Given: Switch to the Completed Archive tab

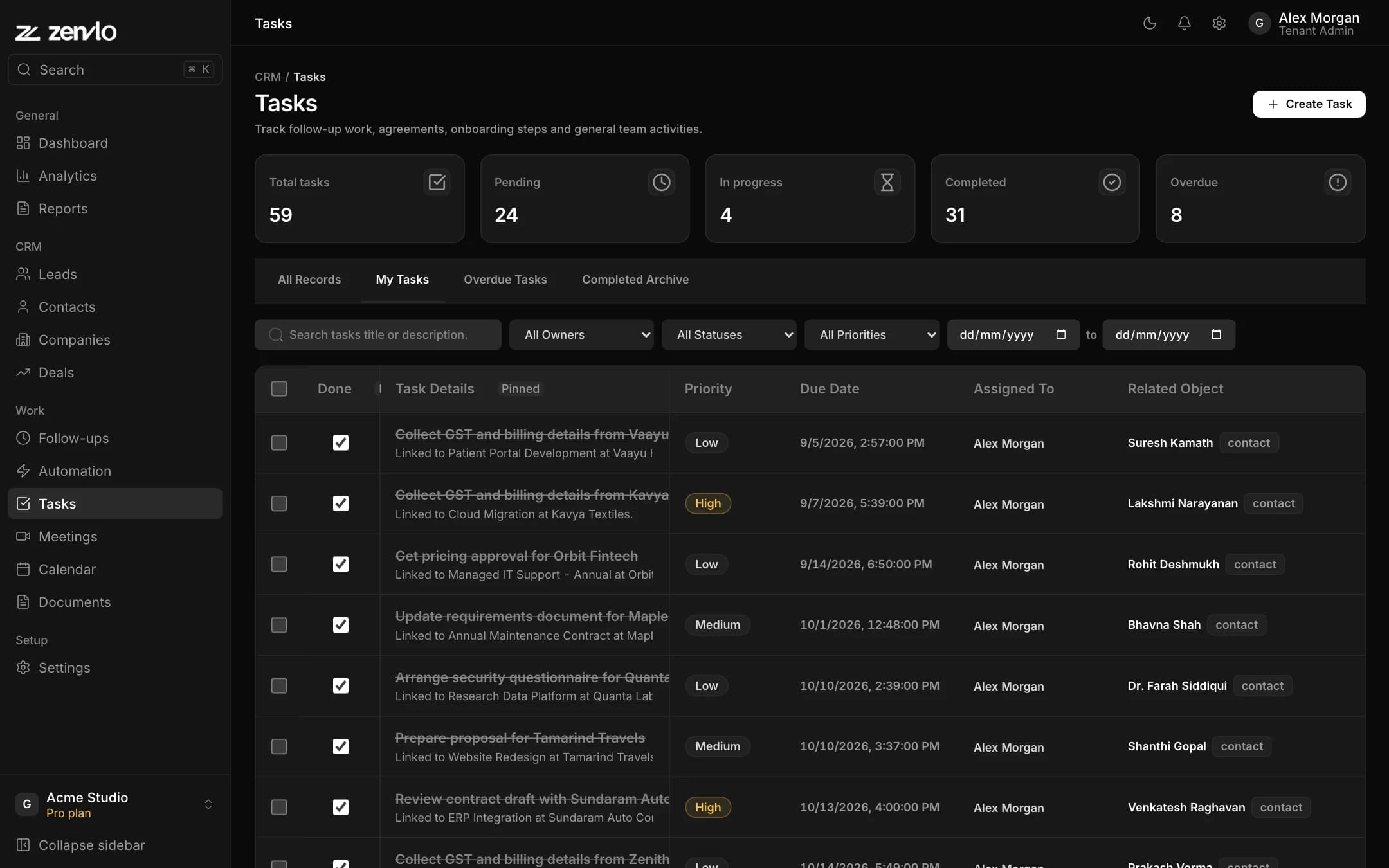Looking at the screenshot, I should (x=635, y=280).
